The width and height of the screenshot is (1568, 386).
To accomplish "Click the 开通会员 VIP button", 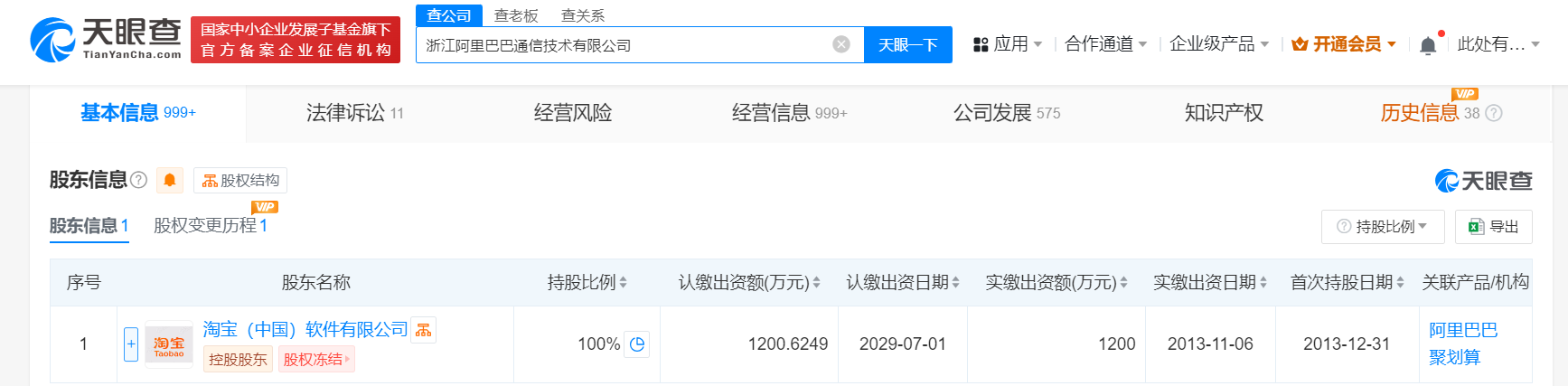I will [1344, 44].
